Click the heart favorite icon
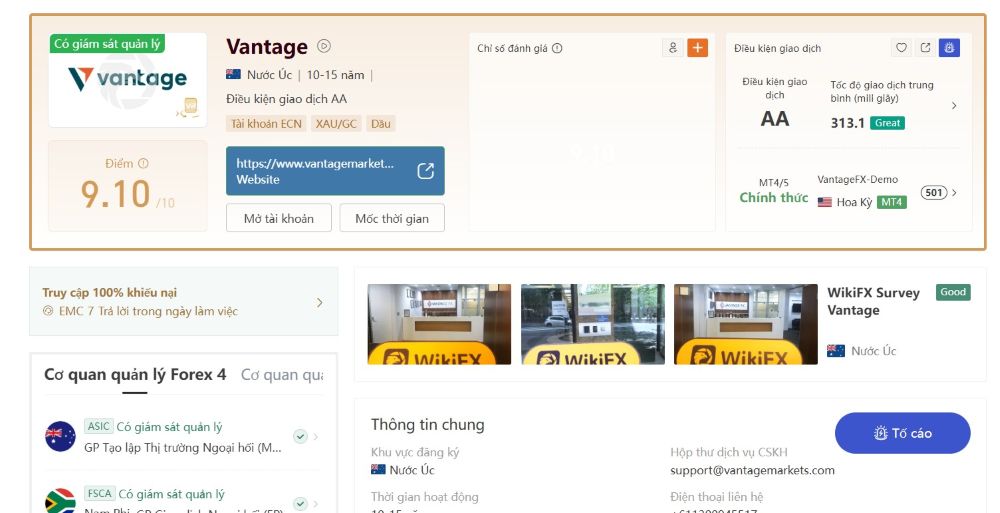This screenshot has height=513, width=1000. [901, 48]
